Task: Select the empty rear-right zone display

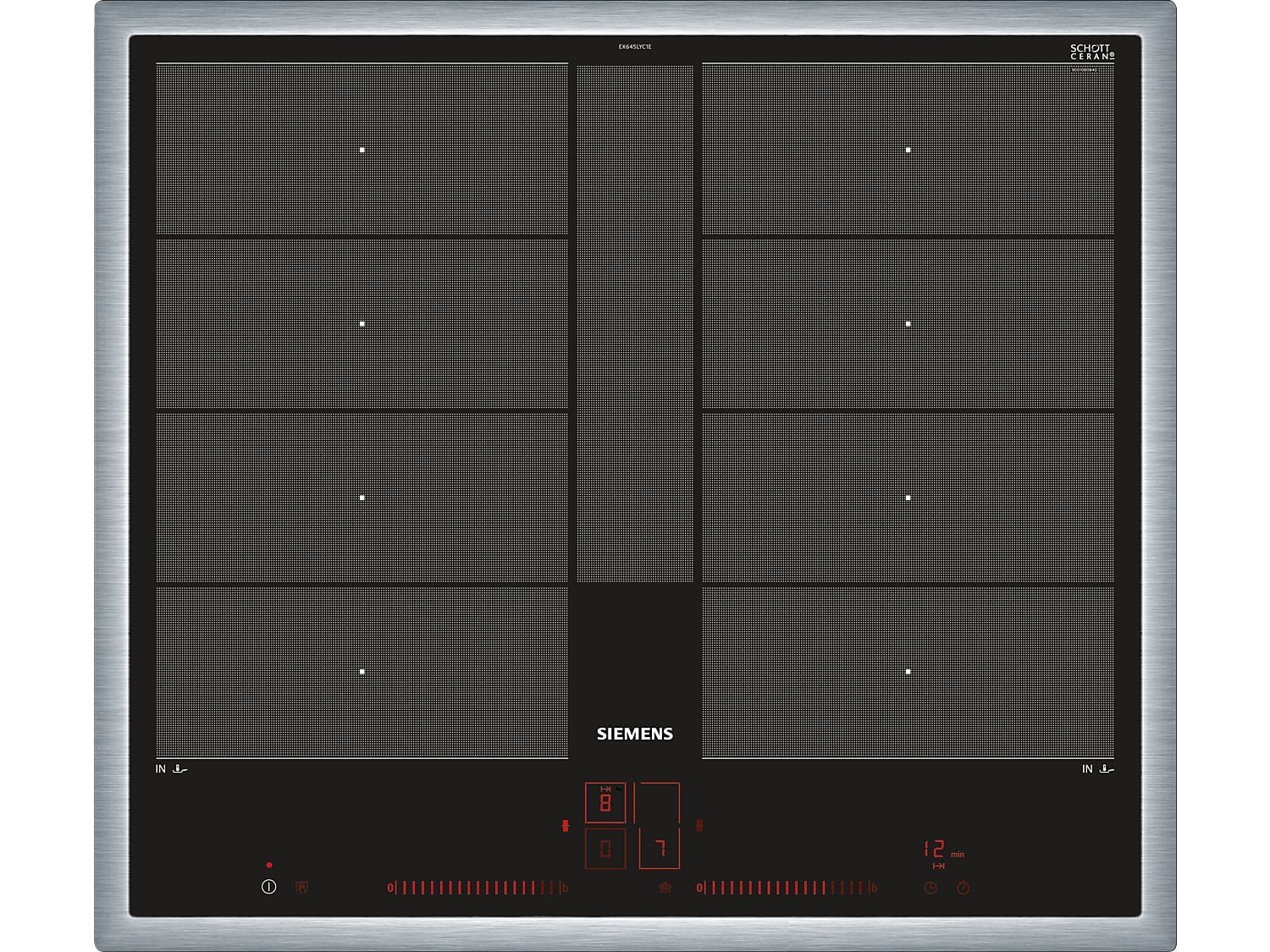Action: click(658, 802)
